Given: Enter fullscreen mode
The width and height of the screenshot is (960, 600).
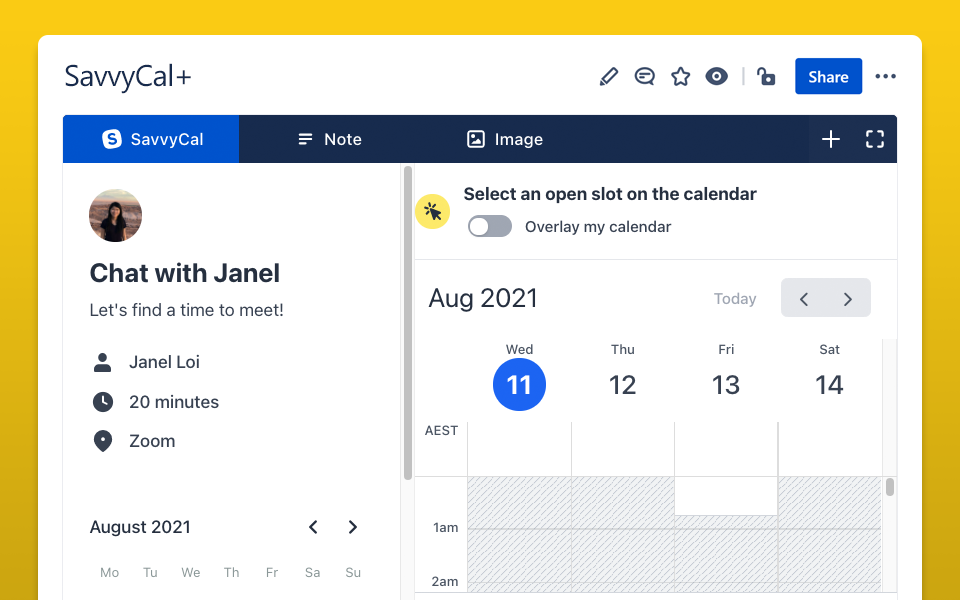Looking at the screenshot, I should (x=875, y=139).
